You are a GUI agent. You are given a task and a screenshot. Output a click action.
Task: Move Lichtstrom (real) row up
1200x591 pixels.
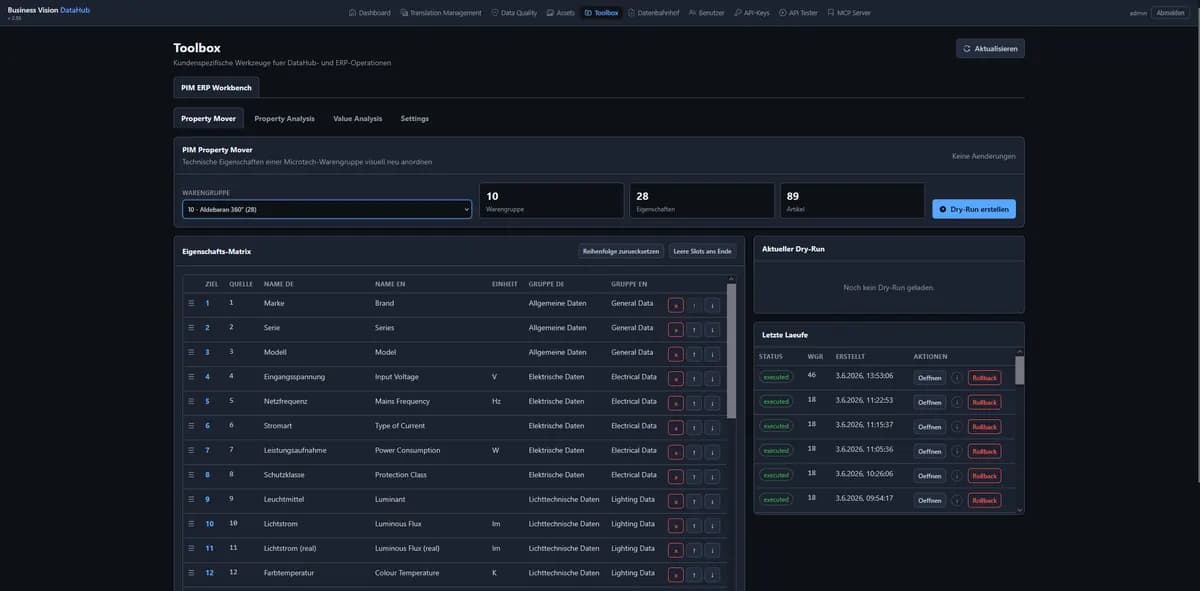click(694, 549)
